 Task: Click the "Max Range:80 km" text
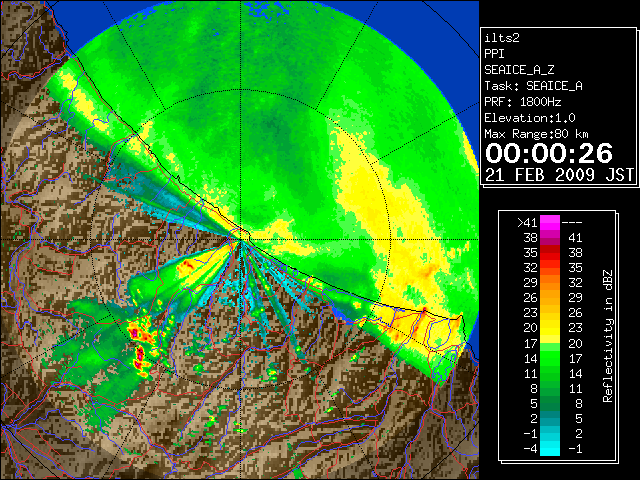tap(536, 134)
